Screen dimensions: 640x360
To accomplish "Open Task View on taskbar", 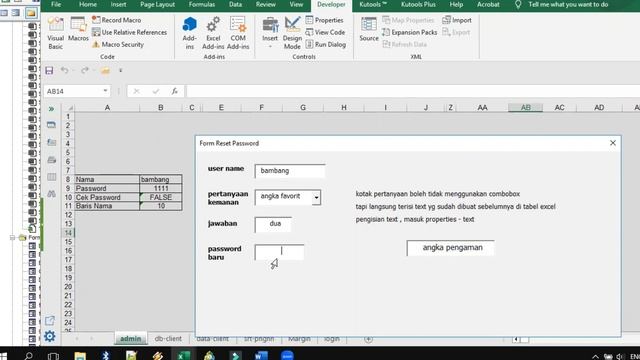I will click(53, 356).
